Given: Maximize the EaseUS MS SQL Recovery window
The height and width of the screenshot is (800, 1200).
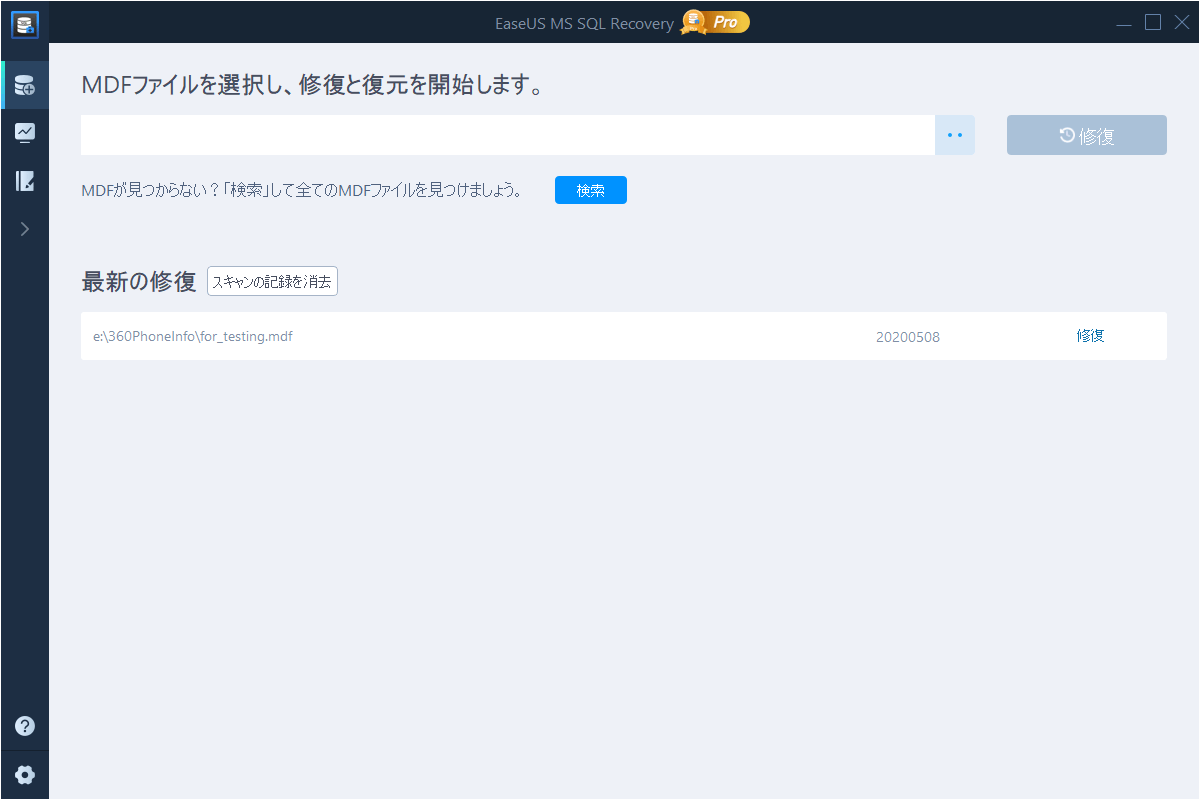Looking at the screenshot, I should point(1153,22).
